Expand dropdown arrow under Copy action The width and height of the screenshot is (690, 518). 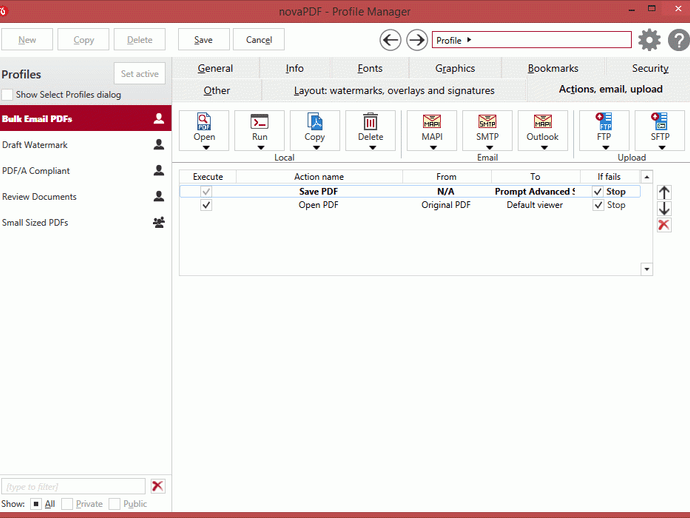(x=316, y=147)
